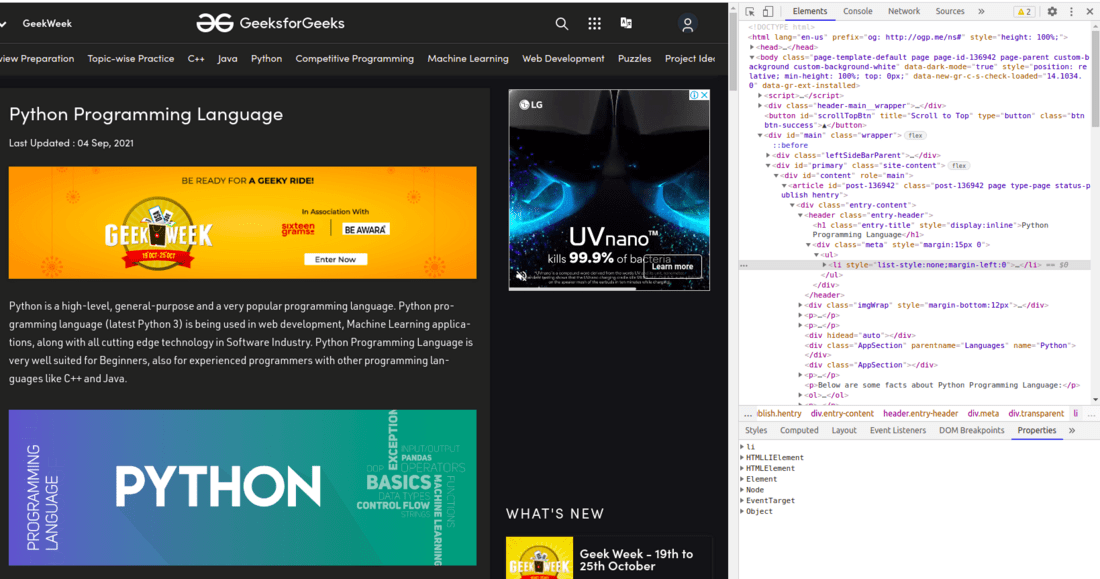Click the warnings count badge
Viewport: 1100px width, 579px height.
[1024, 12]
